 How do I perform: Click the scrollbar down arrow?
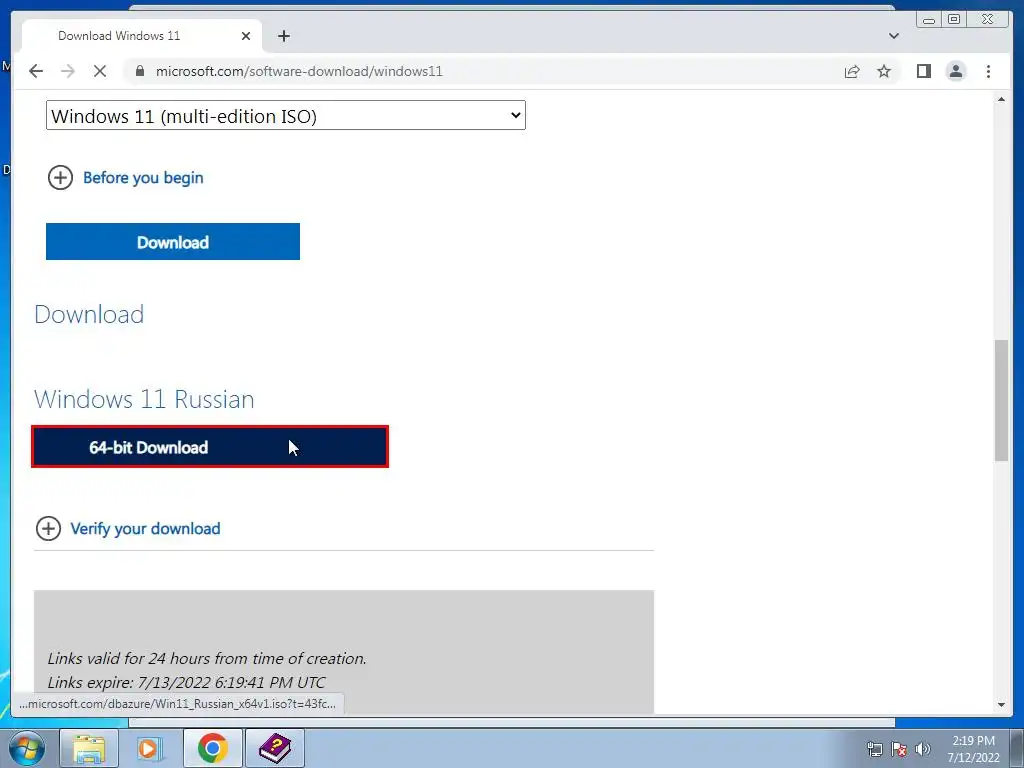[1001, 705]
